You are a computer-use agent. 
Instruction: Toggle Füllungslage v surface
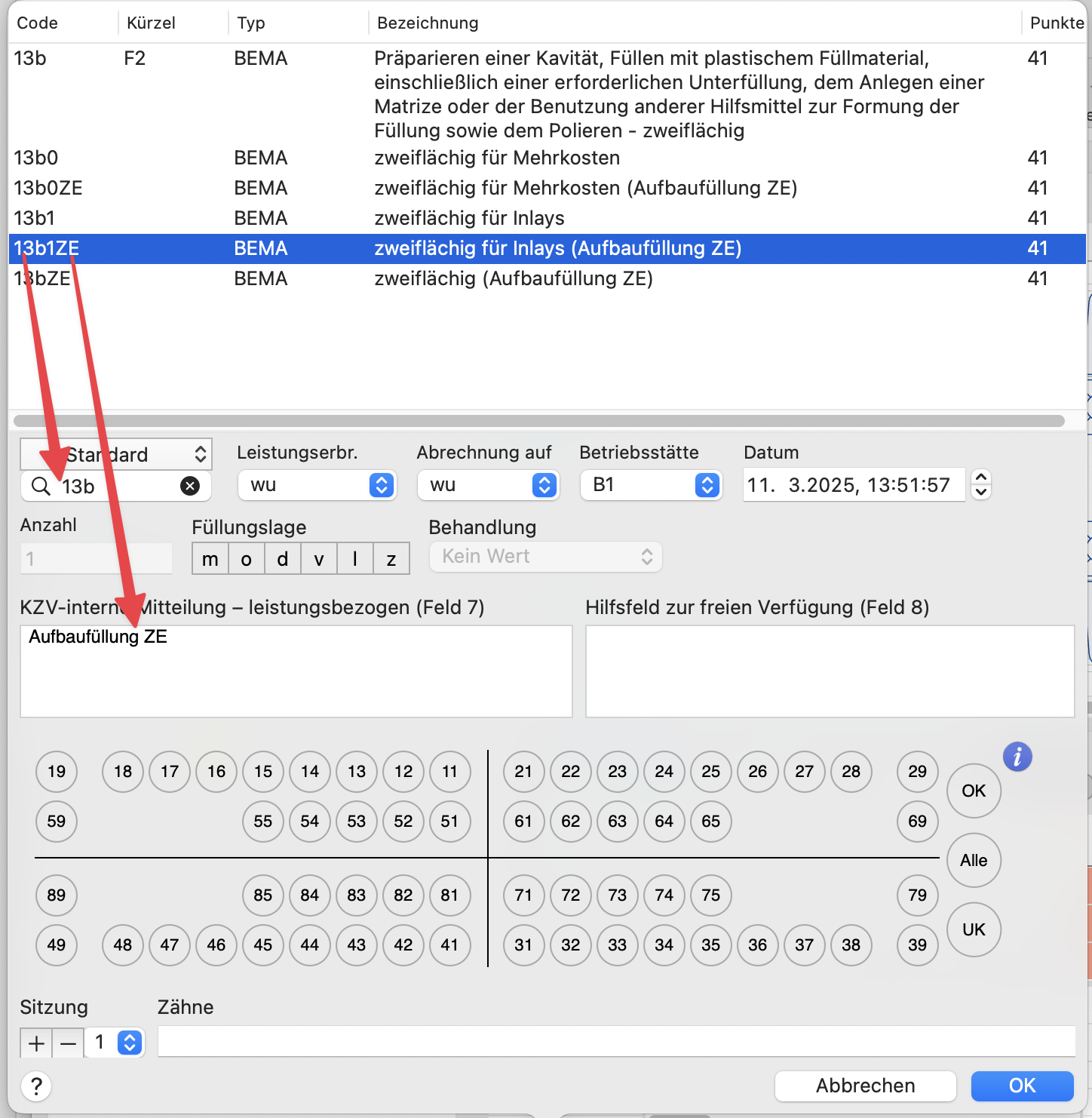[319, 559]
